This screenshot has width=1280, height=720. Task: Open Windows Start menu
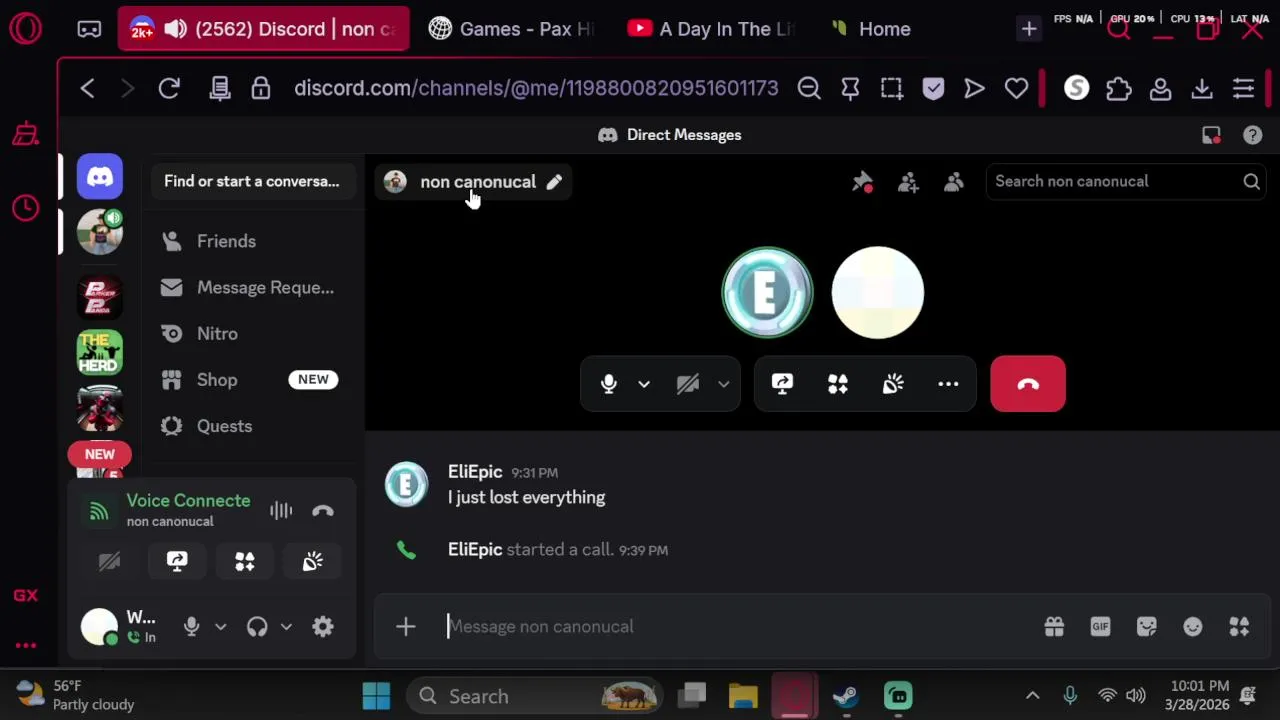377,696
